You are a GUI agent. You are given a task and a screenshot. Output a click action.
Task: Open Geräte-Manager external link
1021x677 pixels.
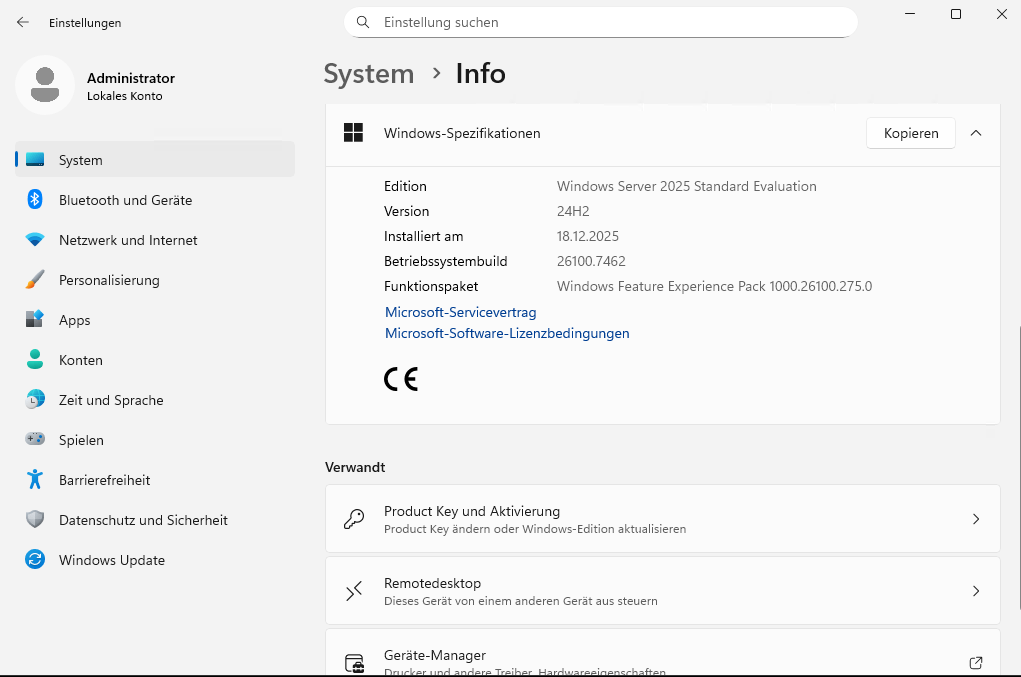975,662
